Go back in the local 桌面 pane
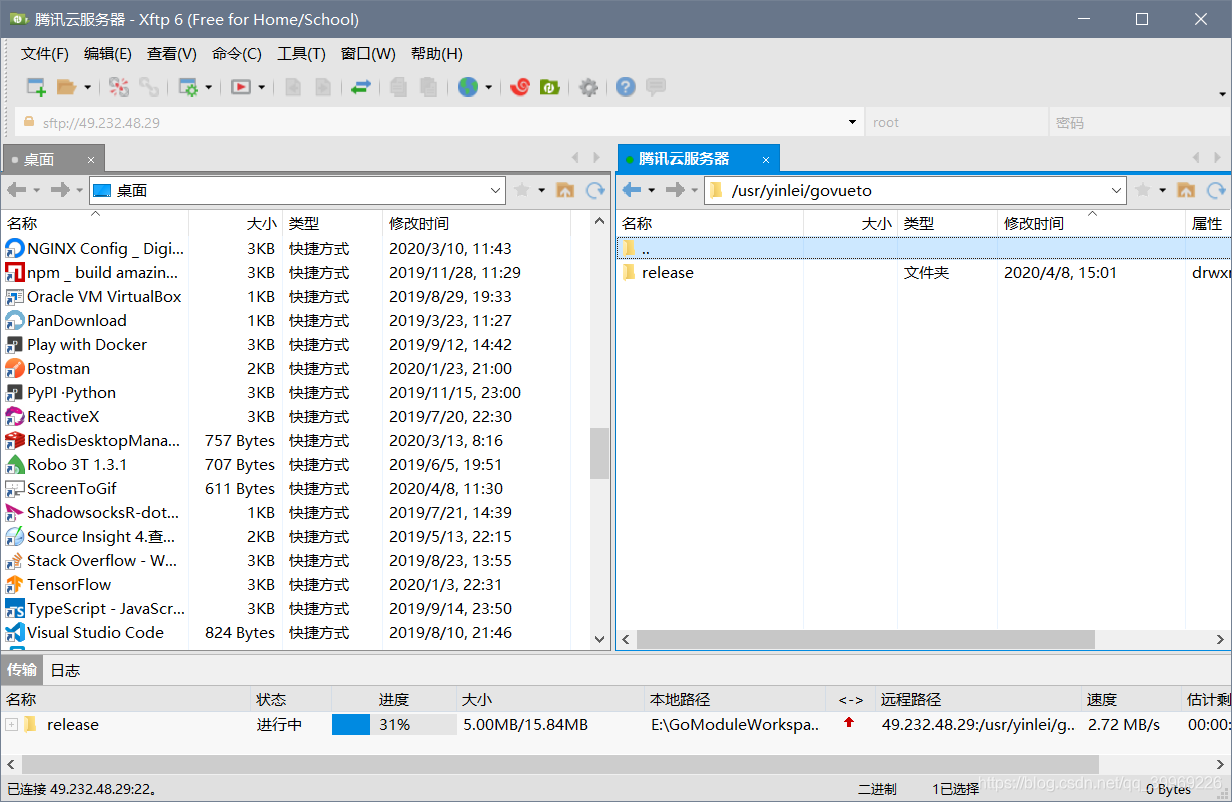1232x802 pixels. [x=16, y=190]
